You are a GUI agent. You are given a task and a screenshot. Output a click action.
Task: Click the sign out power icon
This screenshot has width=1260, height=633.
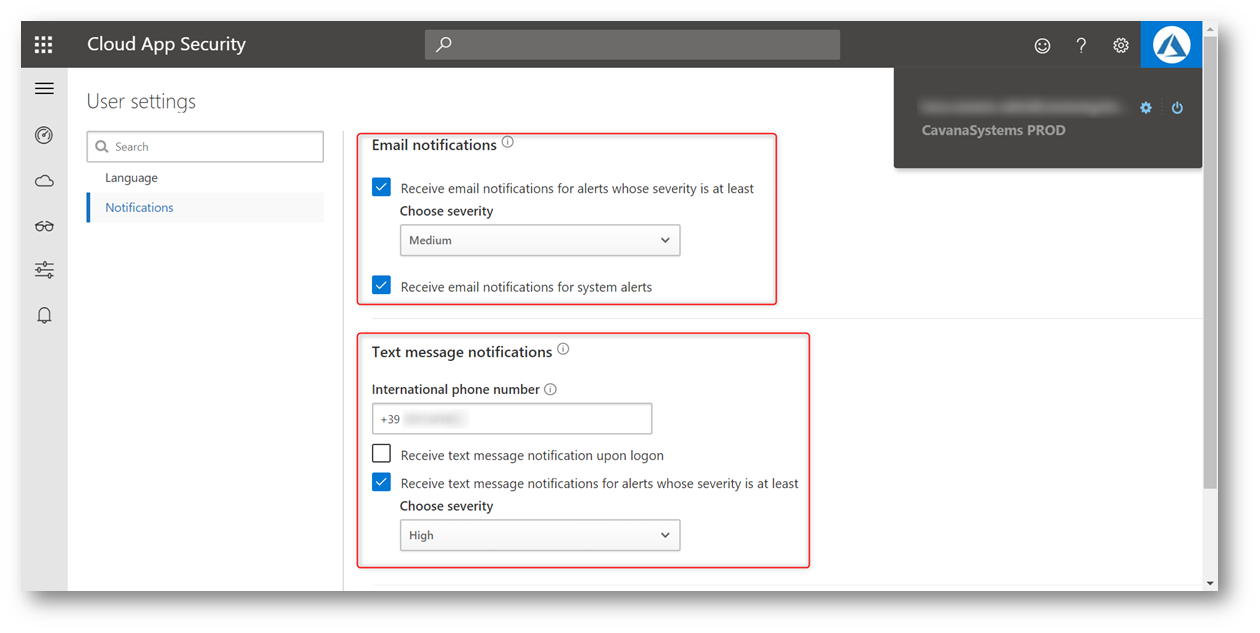point(1177,108)
